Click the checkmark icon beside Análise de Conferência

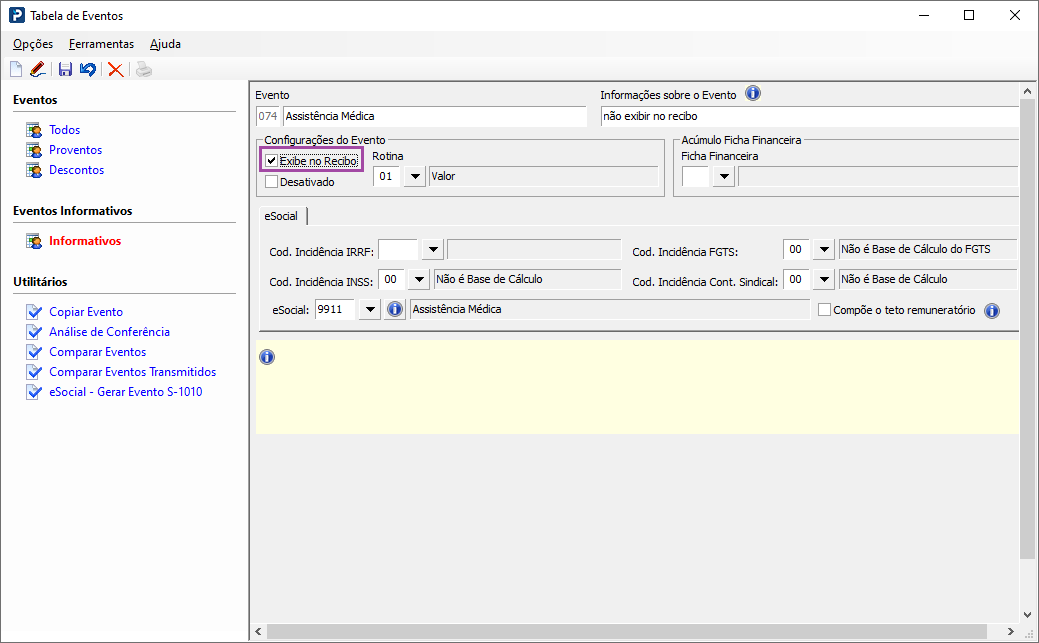[x=34, y=331]
